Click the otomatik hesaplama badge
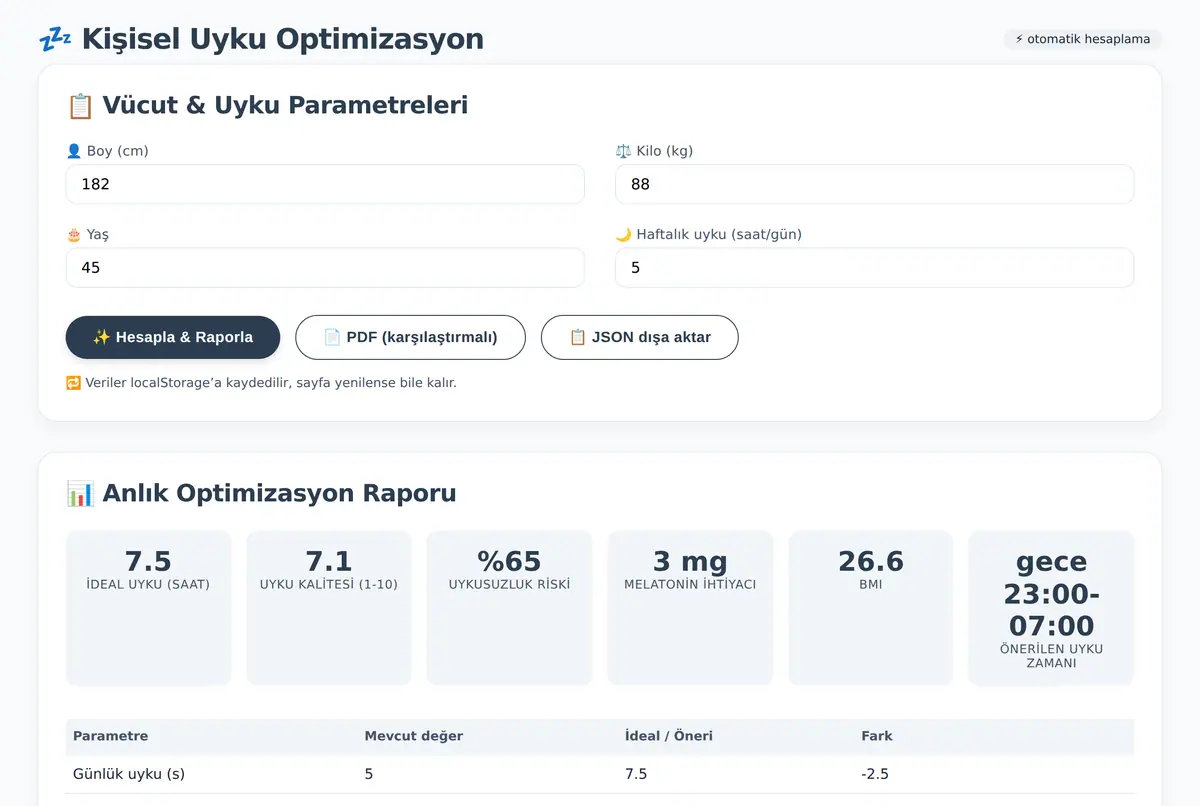 (x=1083, y=39)
